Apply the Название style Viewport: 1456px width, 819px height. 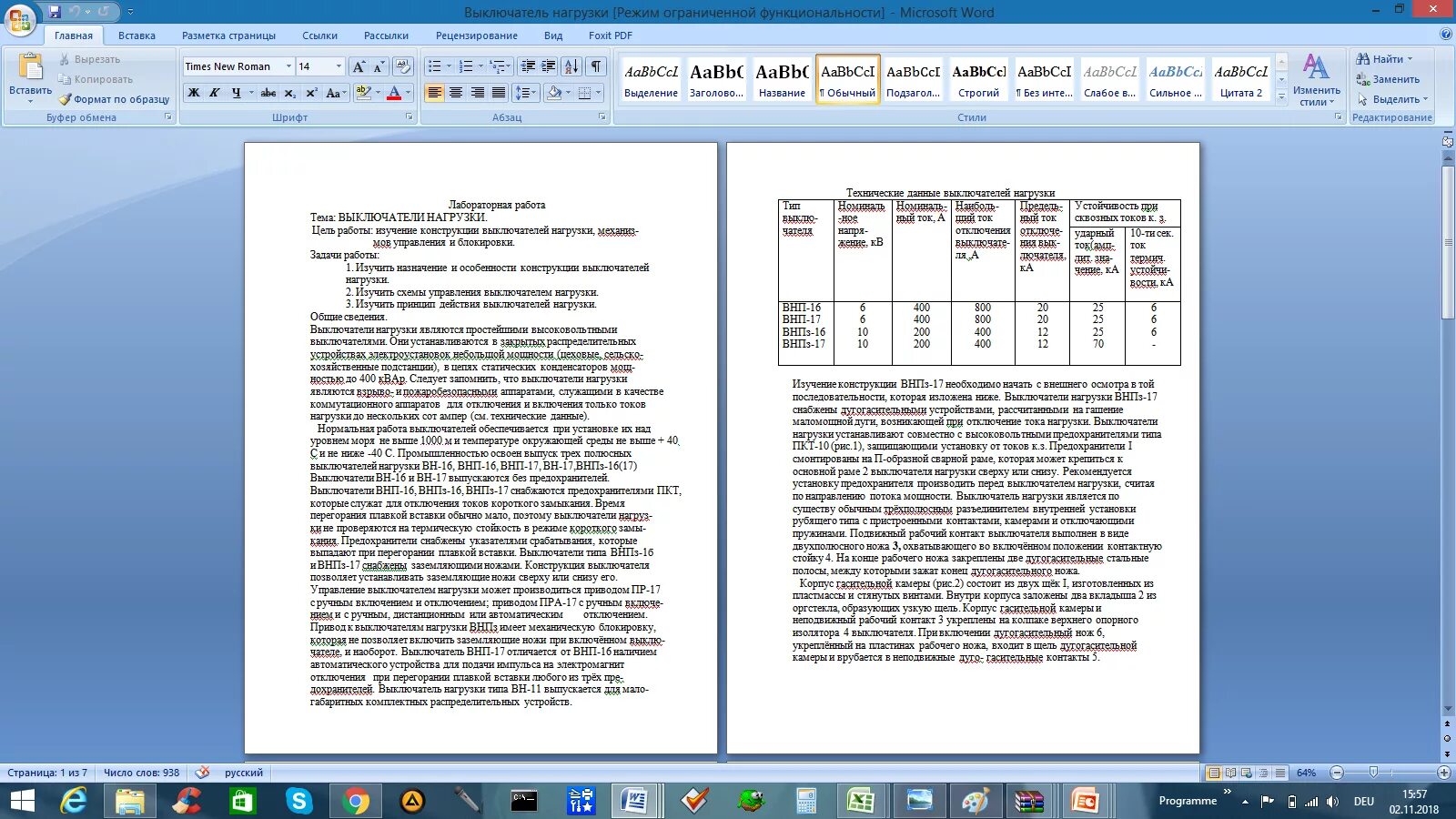pyautogui.click(x=782, y=79)
